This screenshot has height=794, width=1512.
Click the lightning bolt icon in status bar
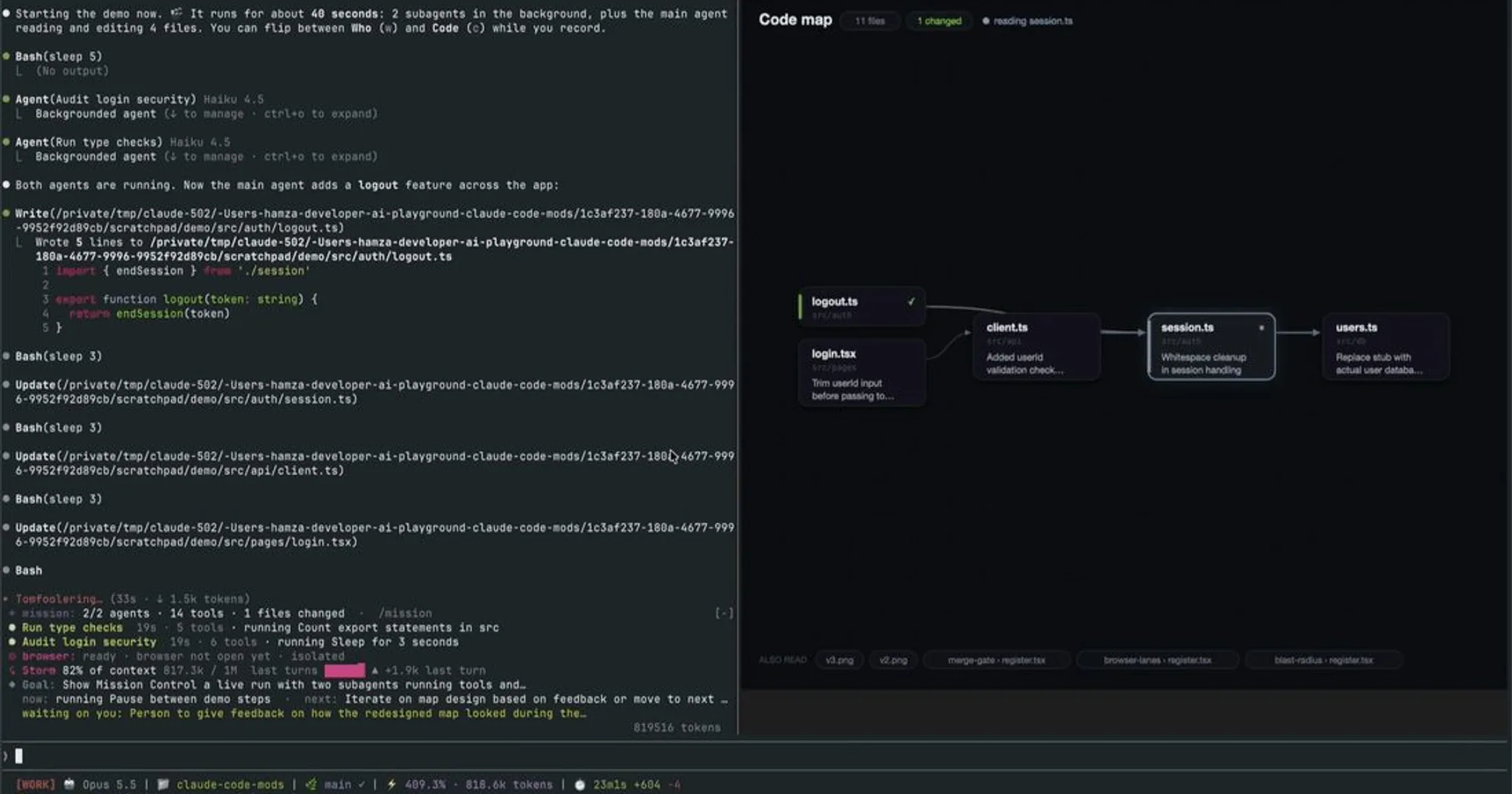click(392, 784)
